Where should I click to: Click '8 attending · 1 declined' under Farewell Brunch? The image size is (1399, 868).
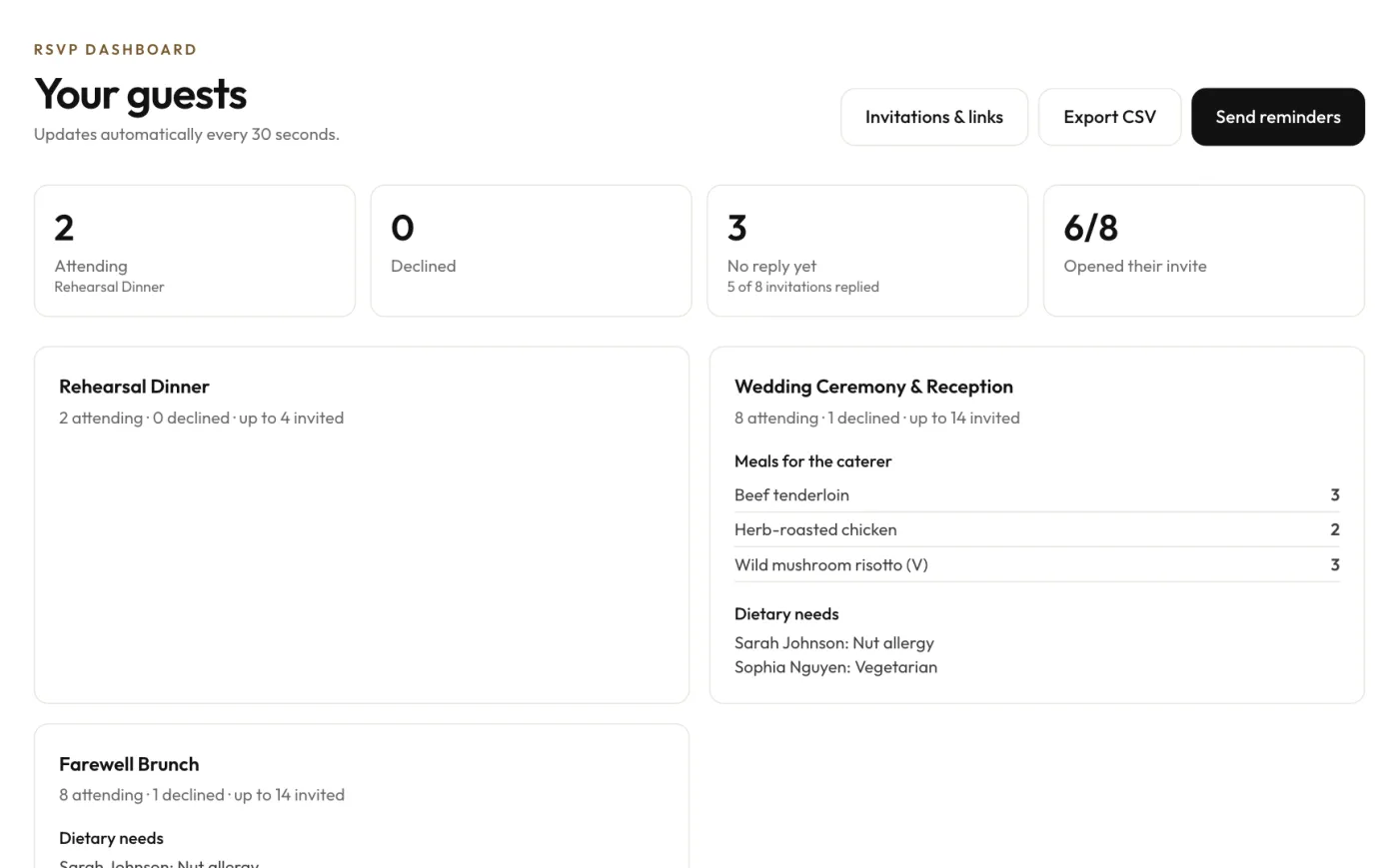pyautogui.click(x=141, y=795)
